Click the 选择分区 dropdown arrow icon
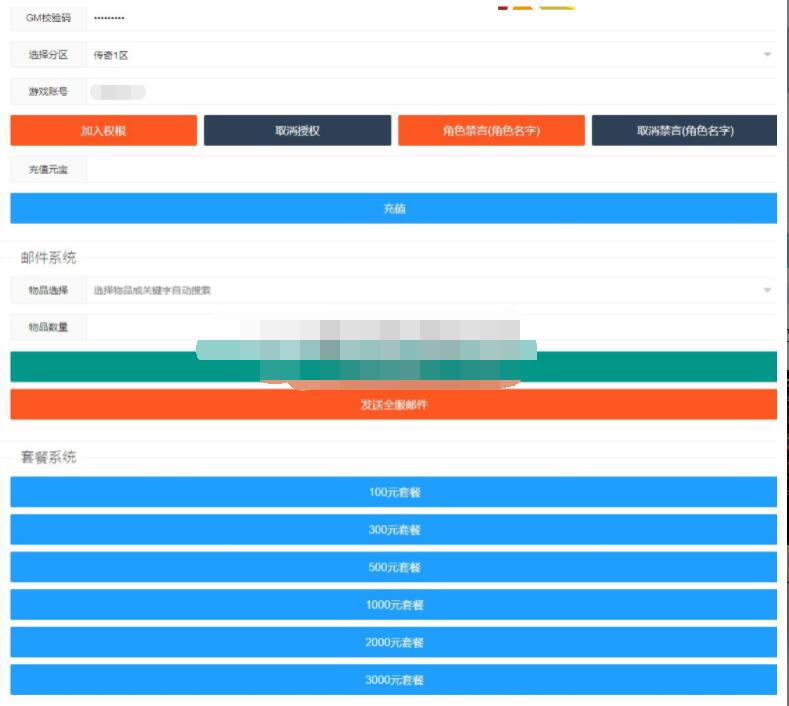Screen dimensions: 789x706 tap(767, 55)
